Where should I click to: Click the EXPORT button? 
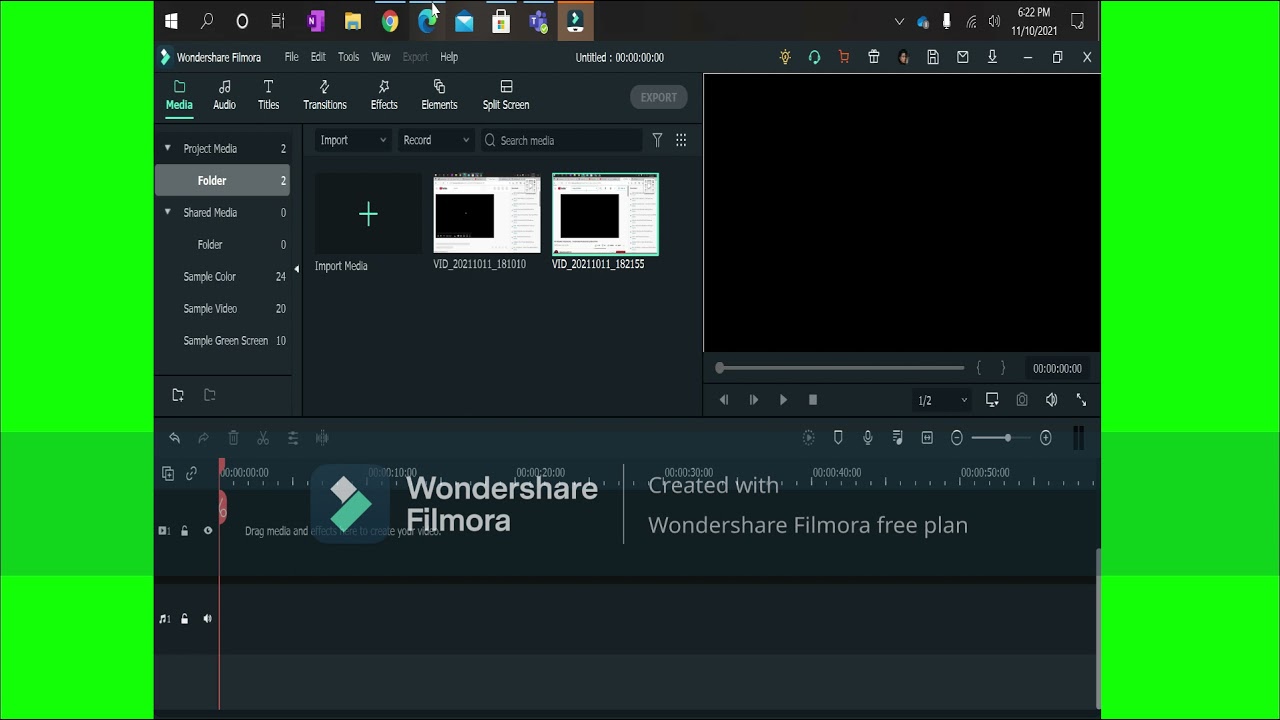tap(659, 97)
